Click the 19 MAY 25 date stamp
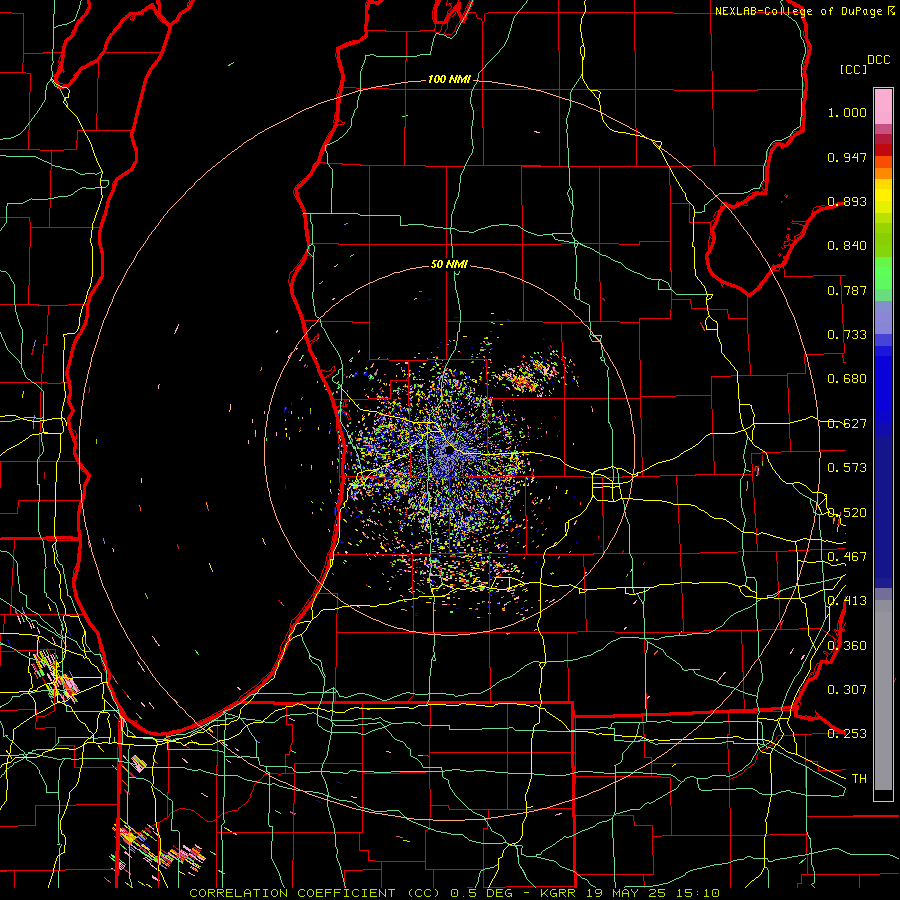The image size is (900, 900). point(626,893)
